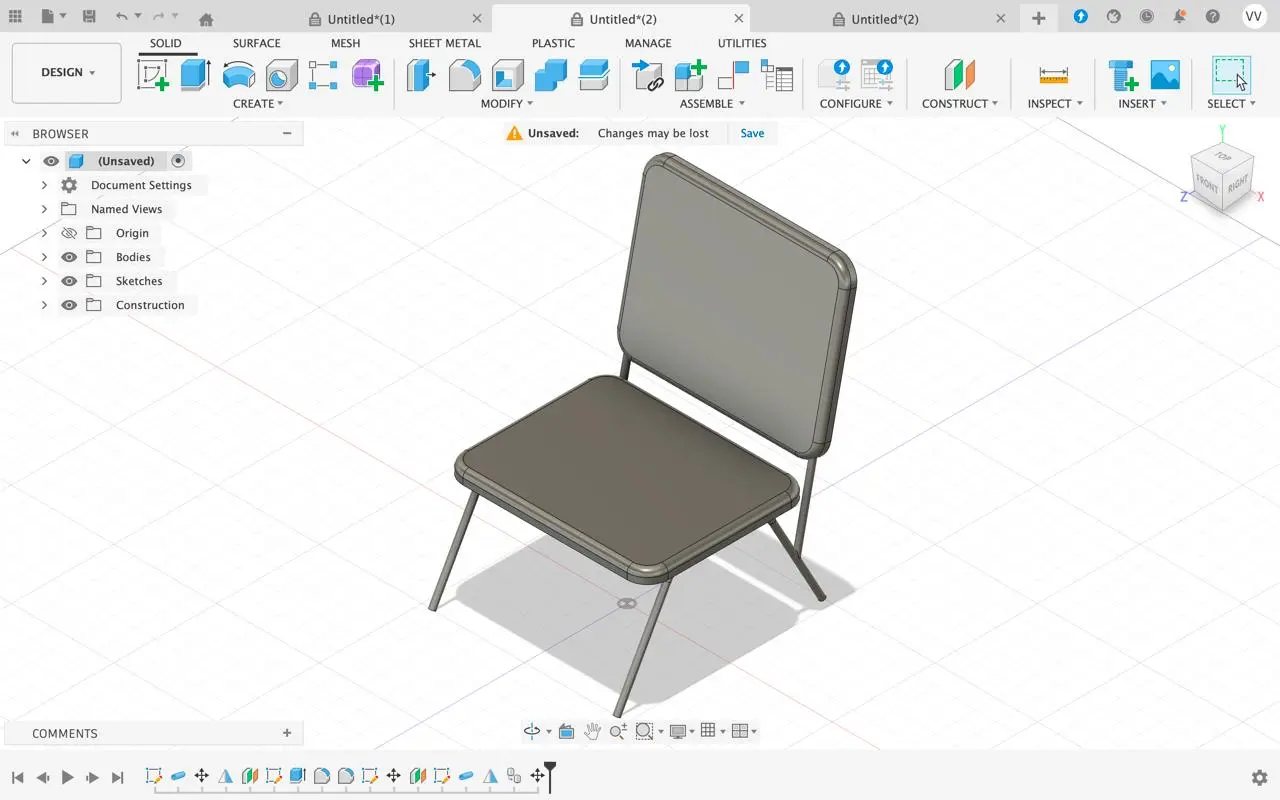Open a new design tab with plus button
Screen dimensions: 1280x800
pos(1038,18)
